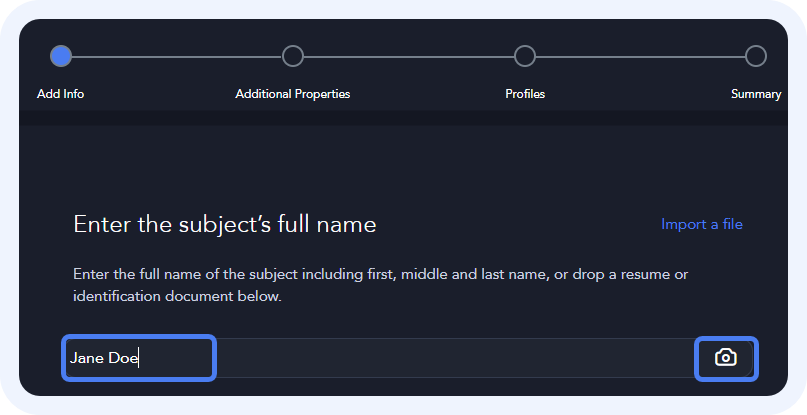
Task: Click the 'identification document below' text line
Action: (177, 296)
